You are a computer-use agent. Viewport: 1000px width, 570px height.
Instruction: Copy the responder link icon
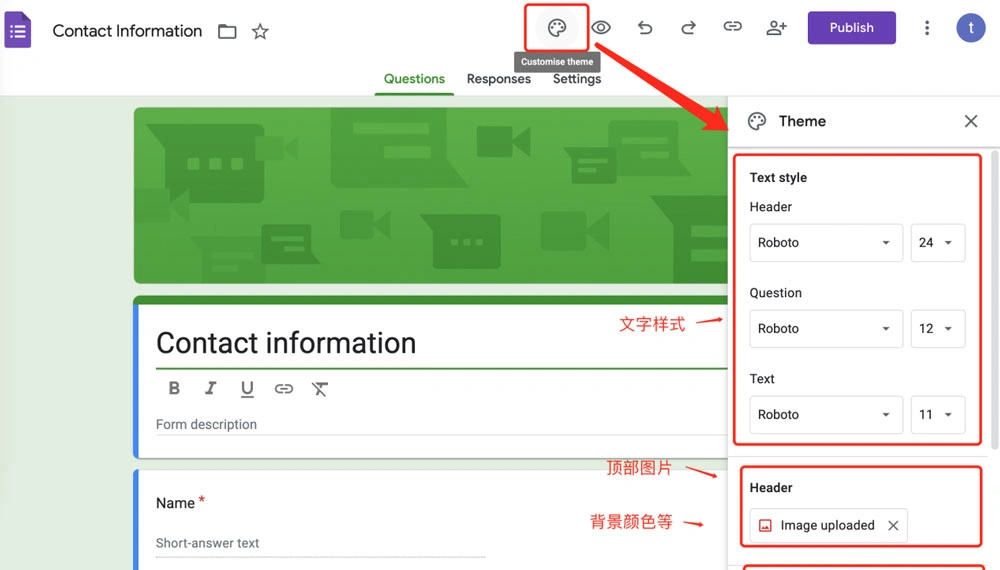click(x=733, y=28)
